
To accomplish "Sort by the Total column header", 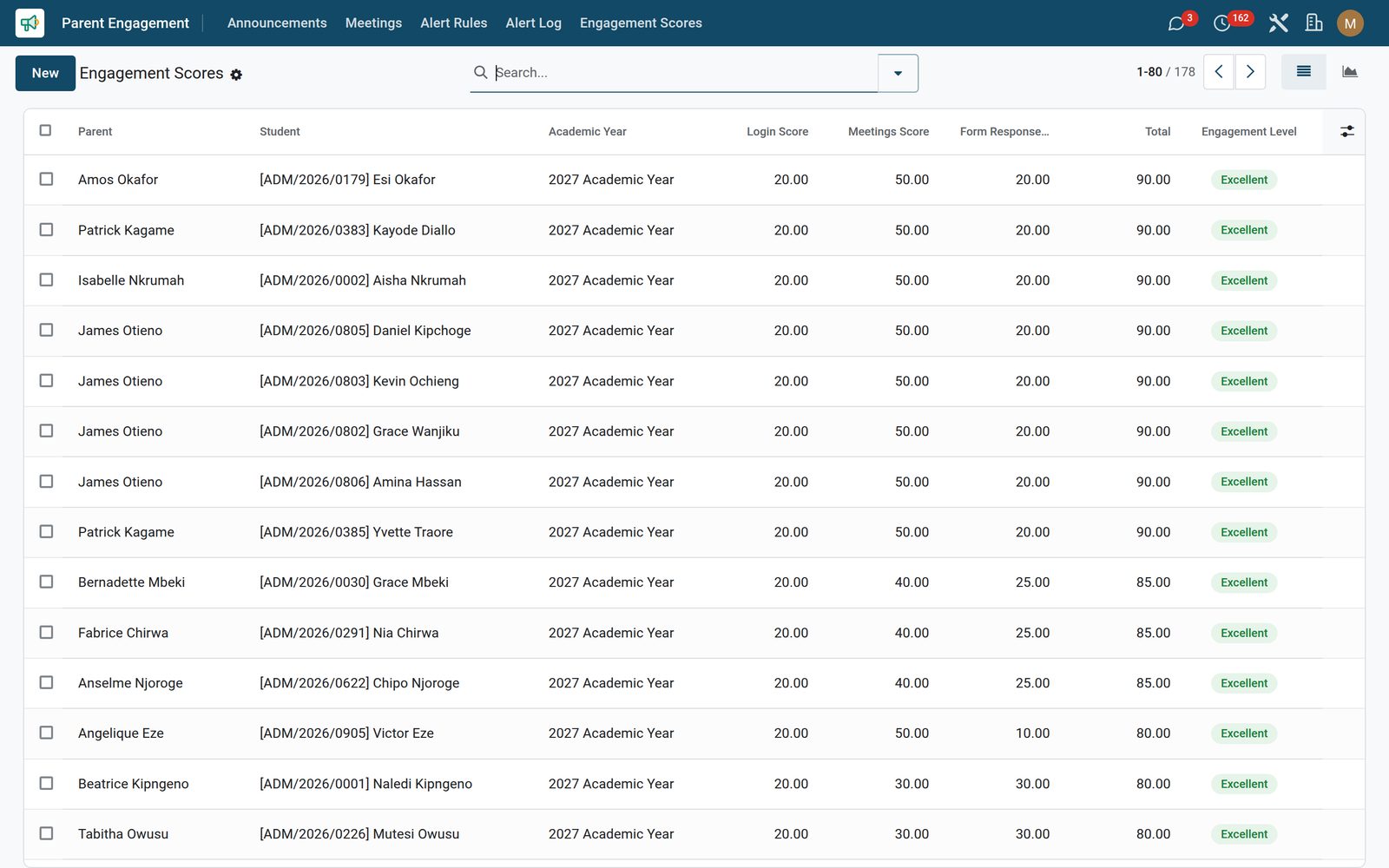I will point(1157,132).
